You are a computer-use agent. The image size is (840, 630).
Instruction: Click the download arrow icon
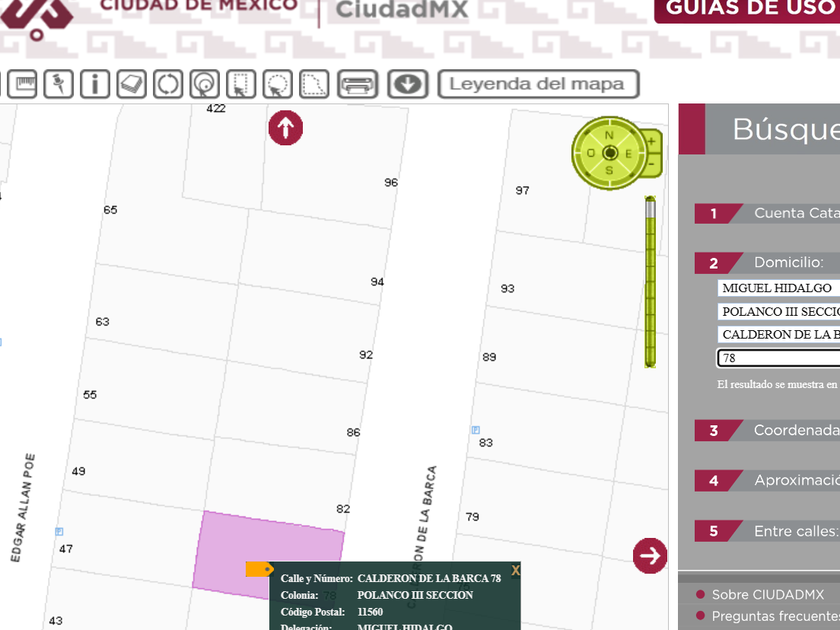pos(408,84)
